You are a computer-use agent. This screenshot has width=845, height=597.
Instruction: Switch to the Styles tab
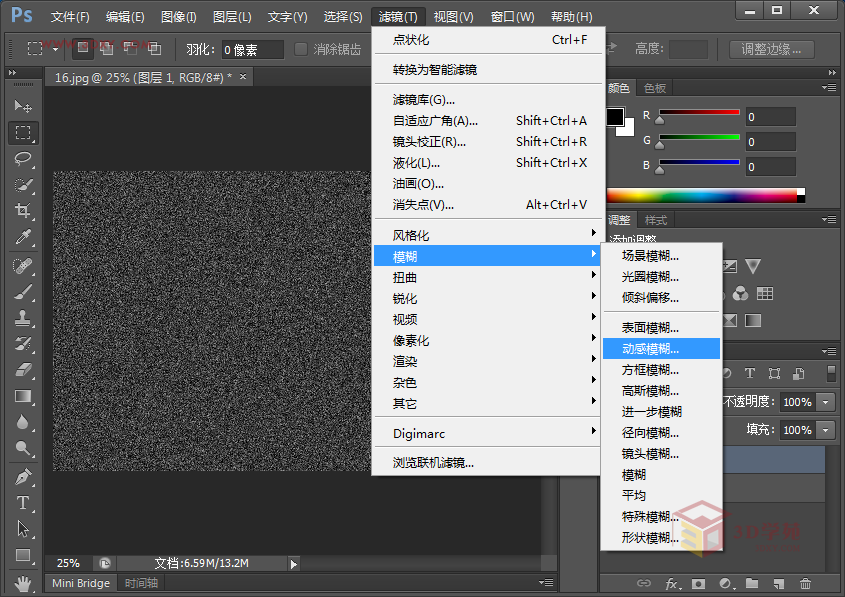(656, 220)
